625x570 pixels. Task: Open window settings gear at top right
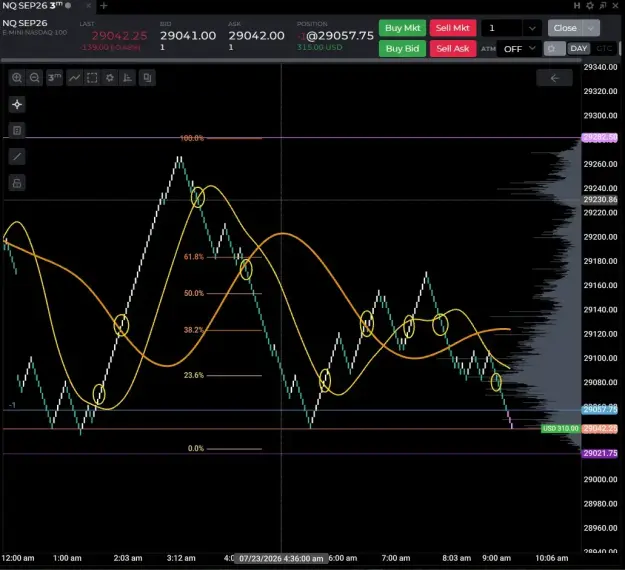pos(590,6)
